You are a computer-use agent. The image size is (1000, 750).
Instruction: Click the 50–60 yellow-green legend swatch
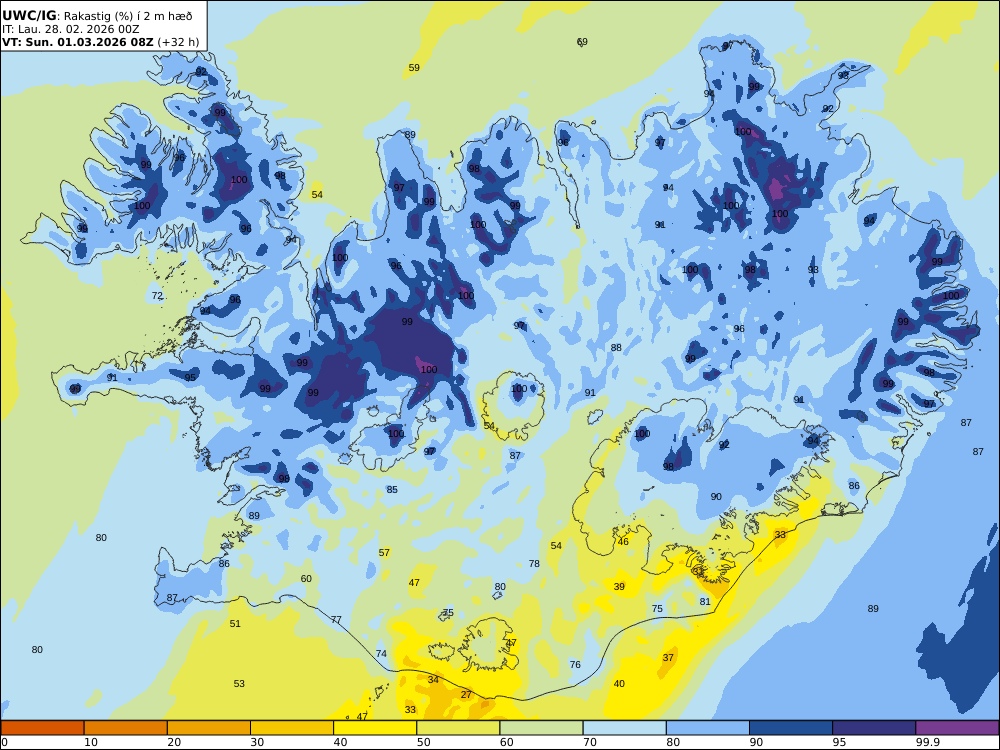458,728
